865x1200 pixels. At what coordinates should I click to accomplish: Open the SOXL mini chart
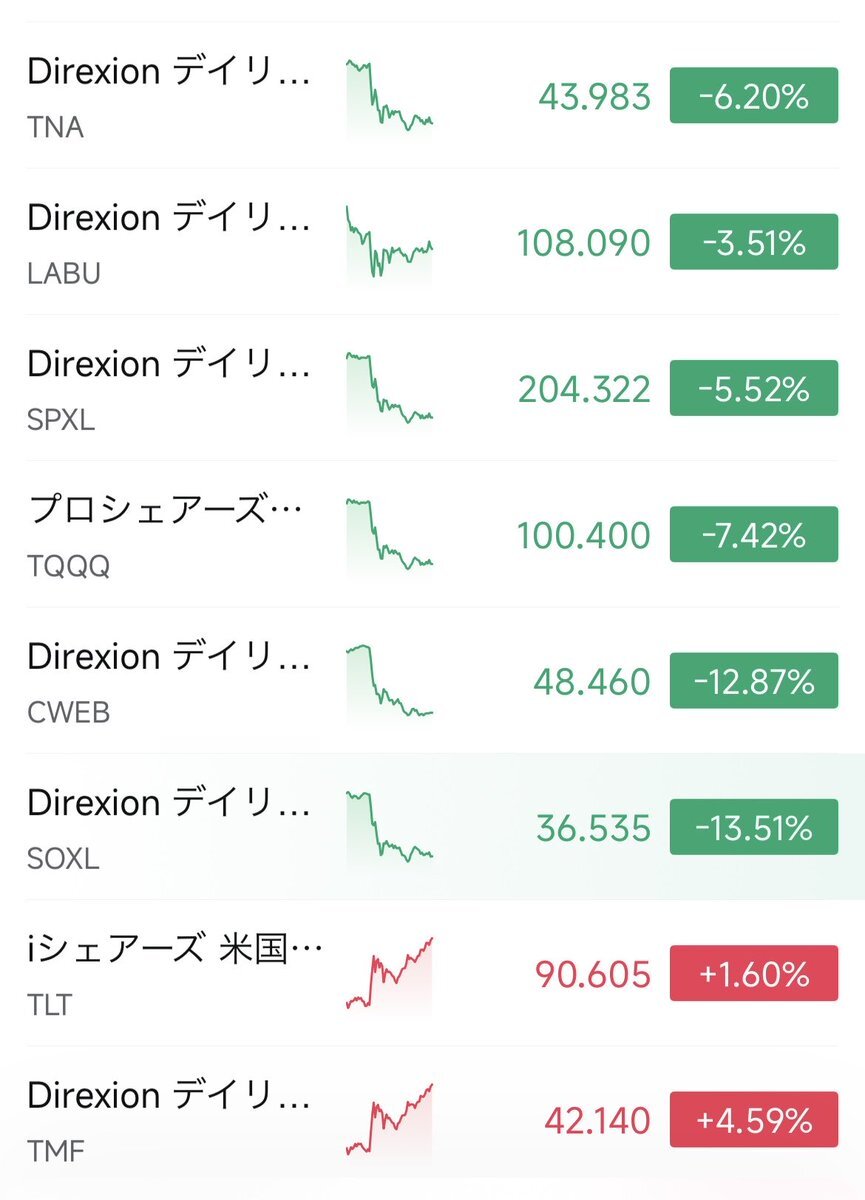point(389,828)
